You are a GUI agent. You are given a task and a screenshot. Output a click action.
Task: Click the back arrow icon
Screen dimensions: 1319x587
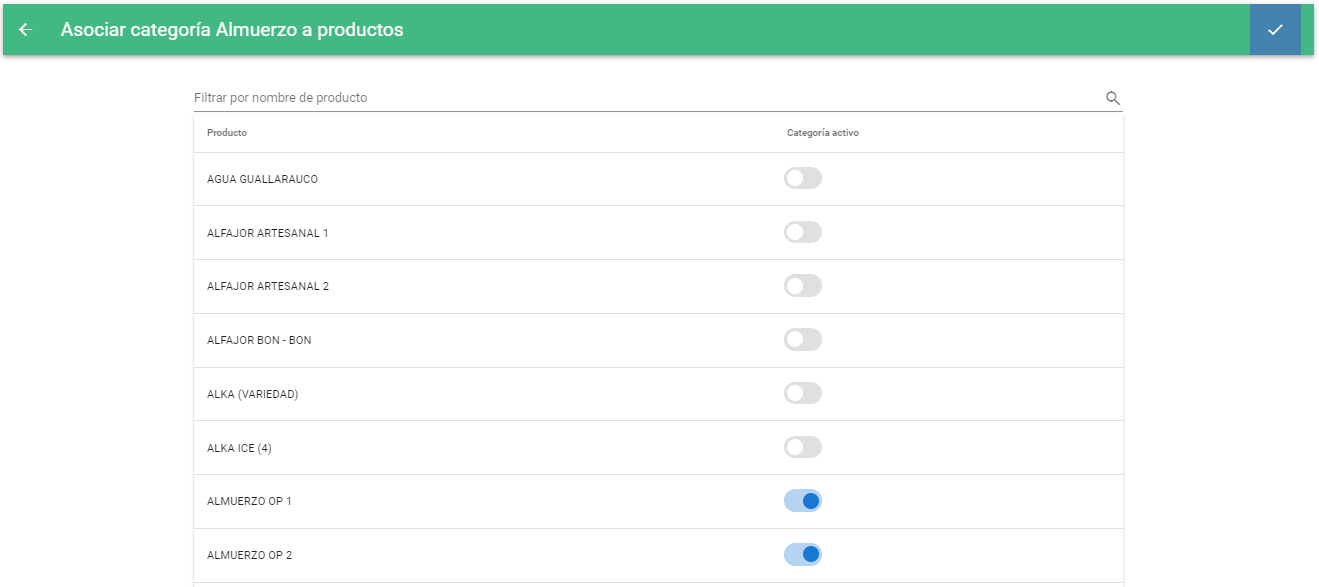[26, 30]
